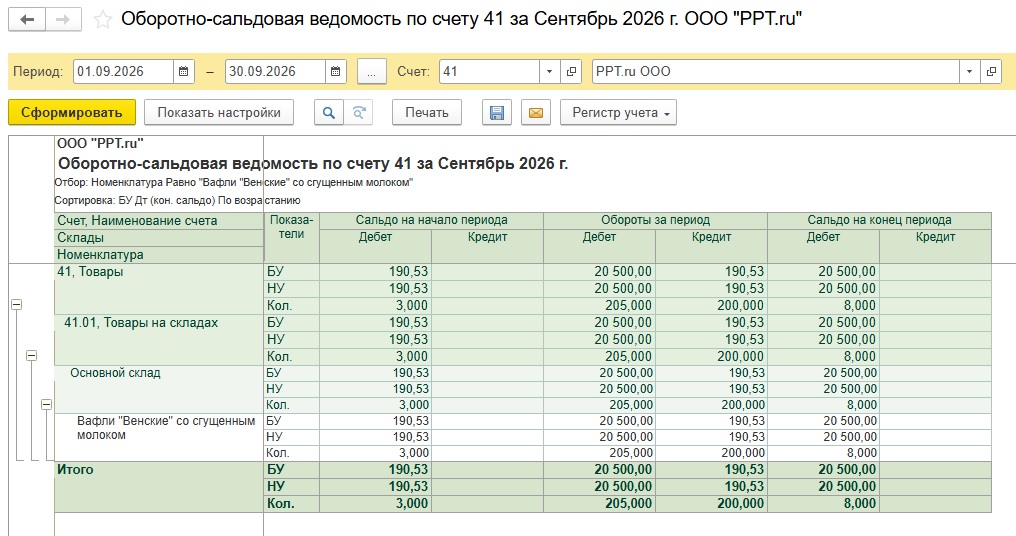Open calendar for end date 30.09.2026
Image resolution: width=1016 pixels, height=536 pixels.
click(336, 71)
